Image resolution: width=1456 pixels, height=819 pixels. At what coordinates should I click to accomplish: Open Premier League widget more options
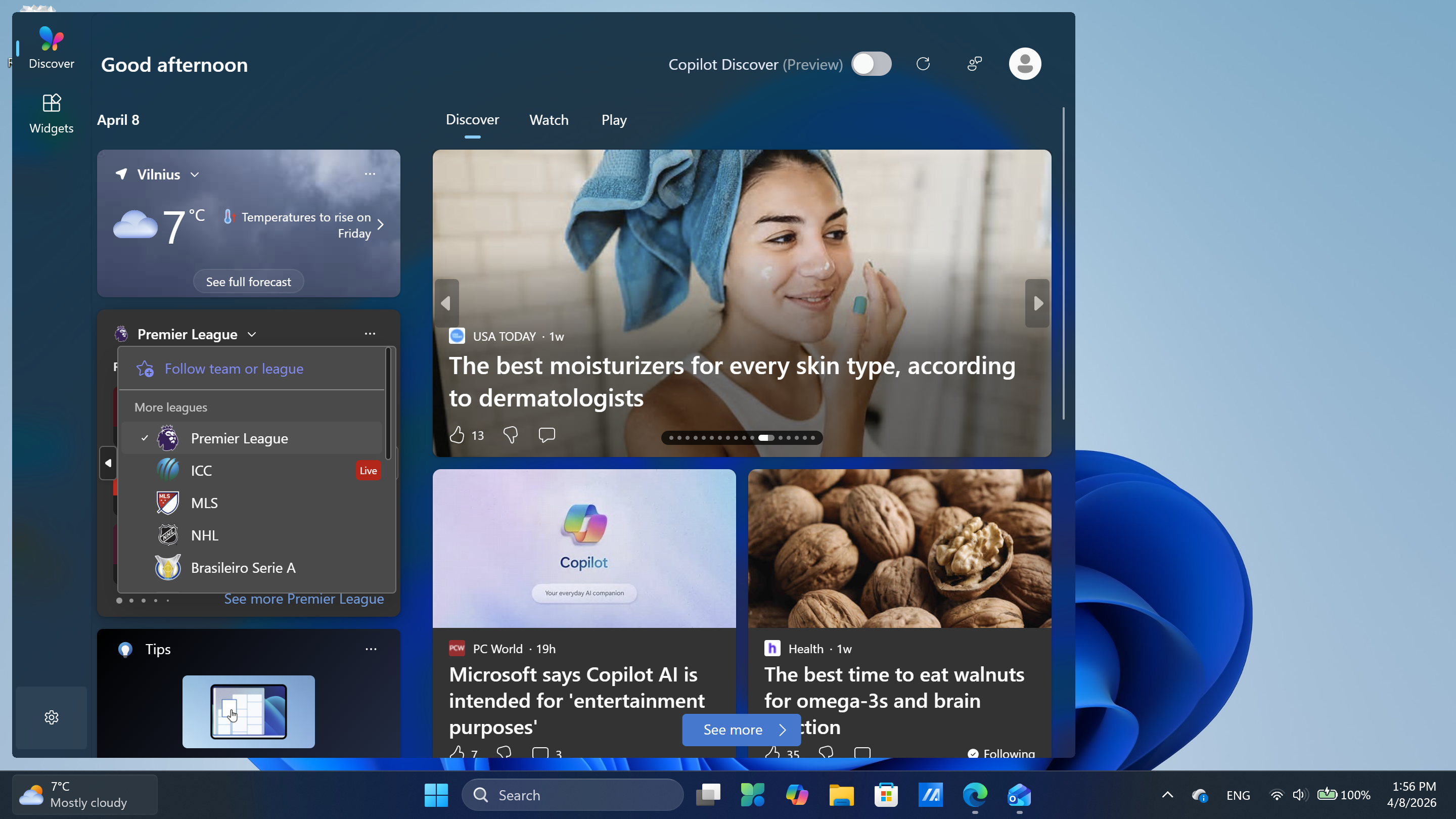pyautogui.click(x=370, y=334)
